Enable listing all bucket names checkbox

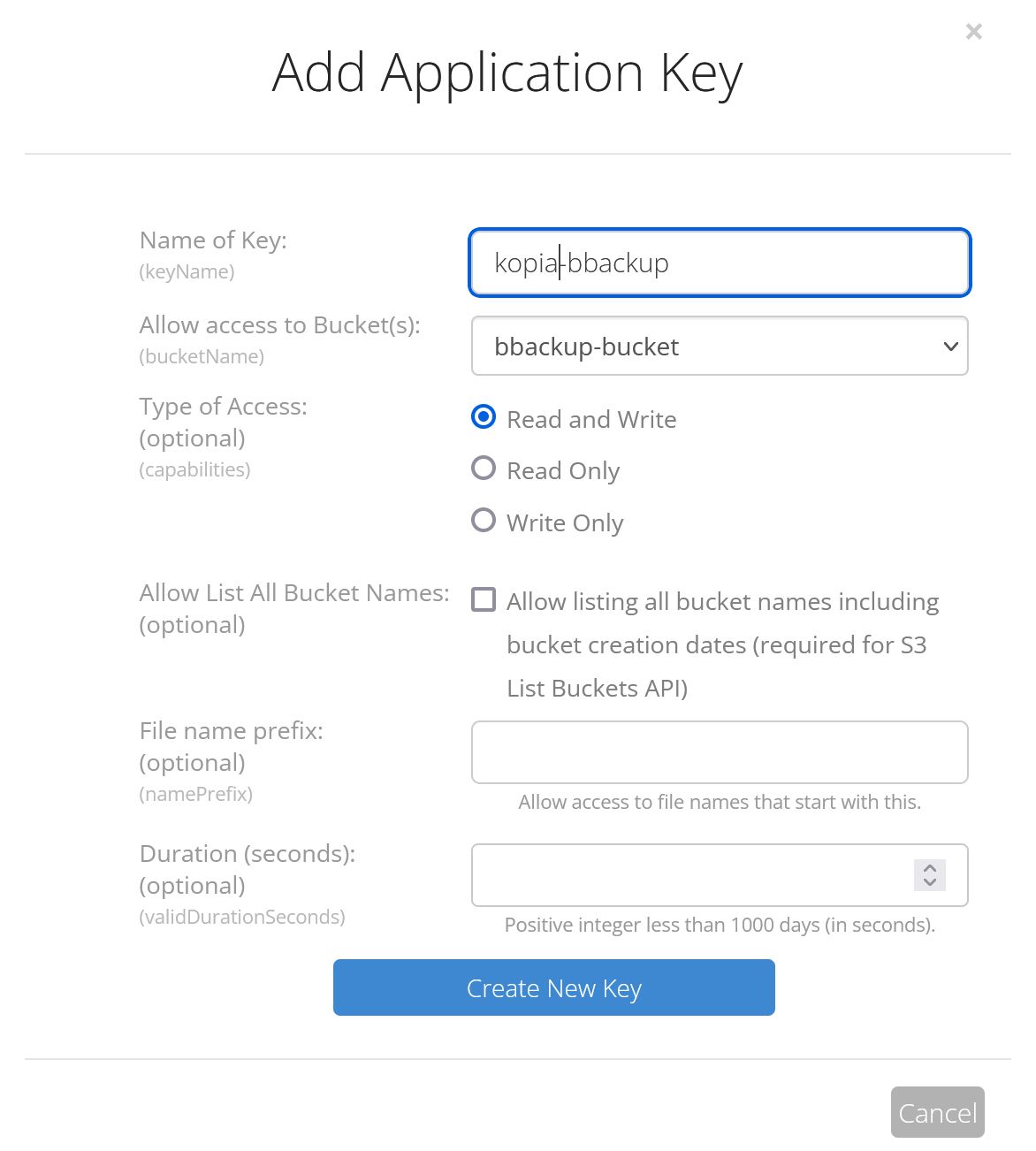pos(484,599)
